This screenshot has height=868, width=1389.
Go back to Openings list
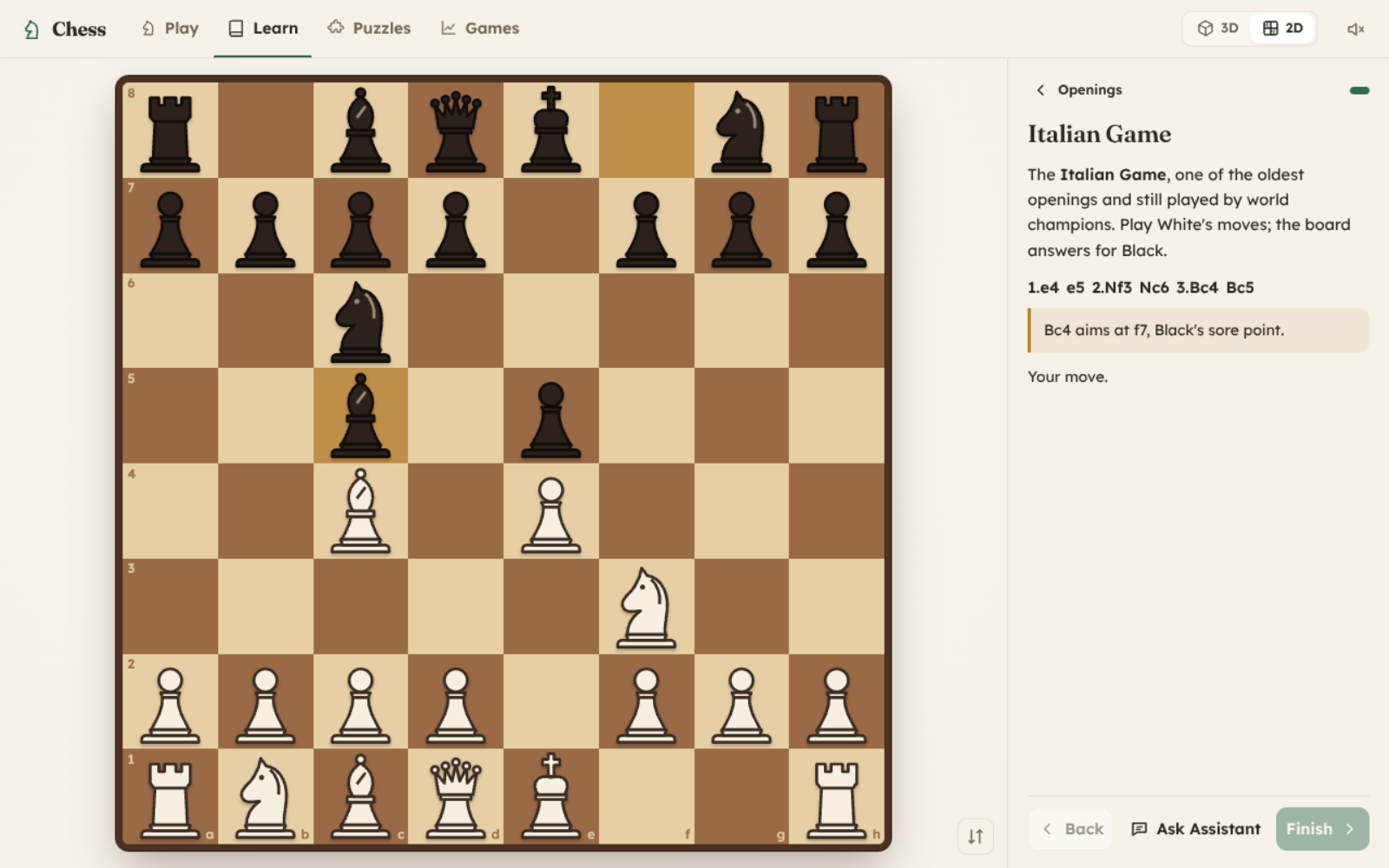[x=1078, y=89]
